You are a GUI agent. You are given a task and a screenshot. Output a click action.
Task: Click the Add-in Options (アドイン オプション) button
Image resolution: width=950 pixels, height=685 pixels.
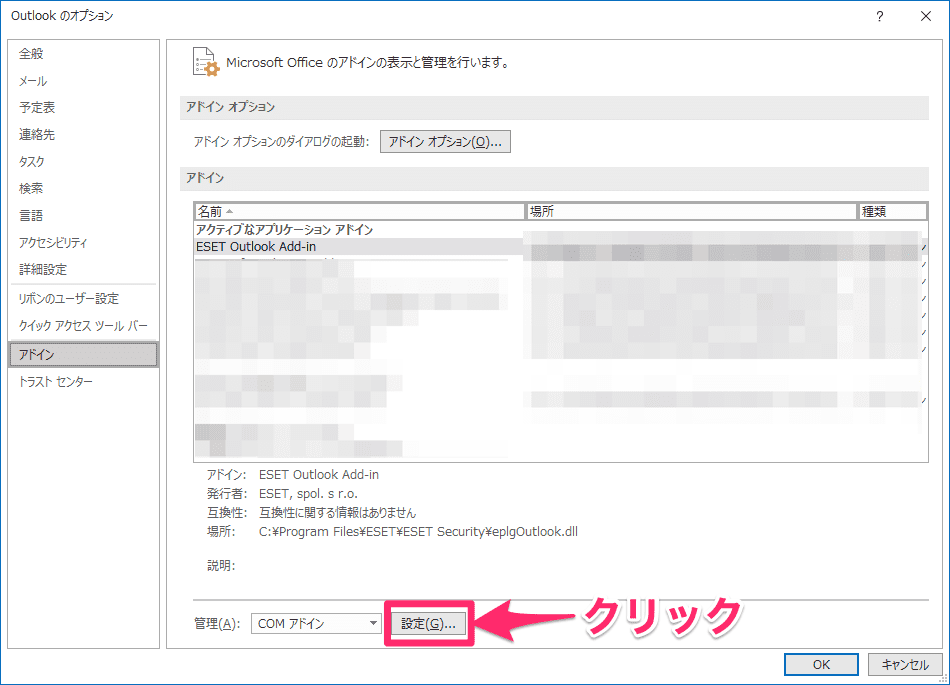pos(445,142)
